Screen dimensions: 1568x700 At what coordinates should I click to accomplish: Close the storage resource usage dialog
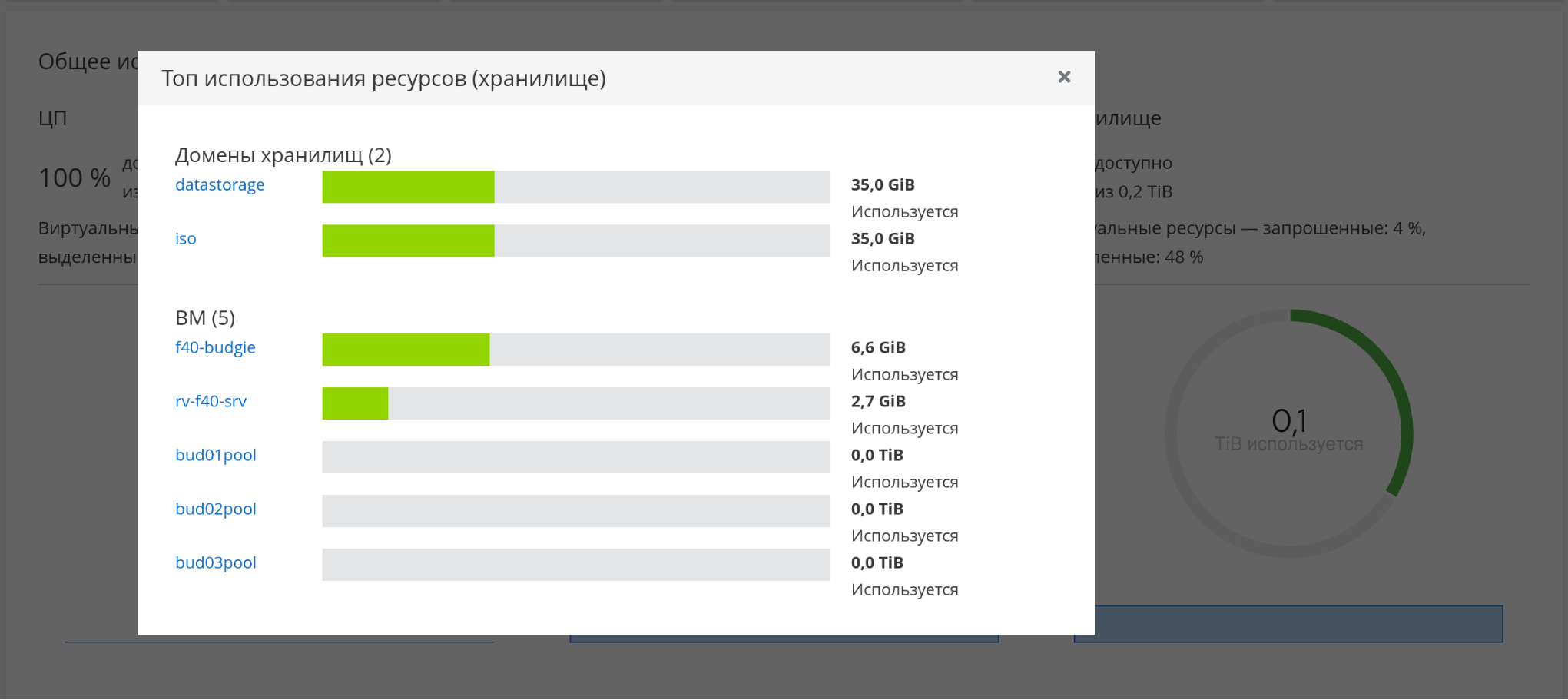tap(1063, 77)
